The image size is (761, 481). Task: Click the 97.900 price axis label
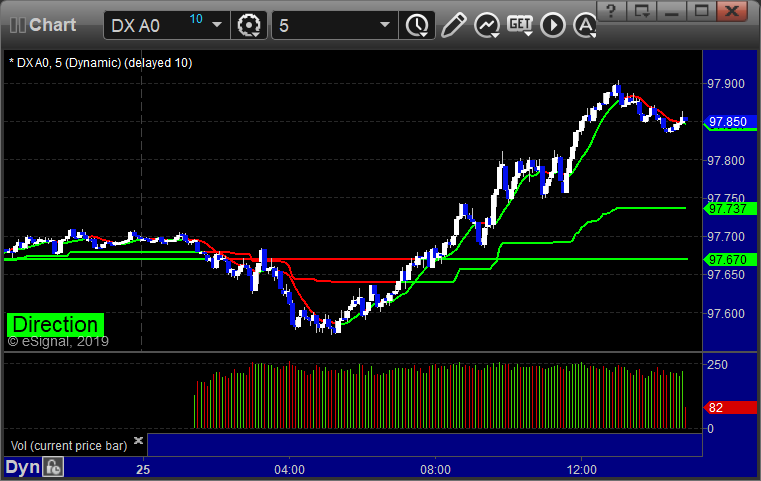click(726, 83)
